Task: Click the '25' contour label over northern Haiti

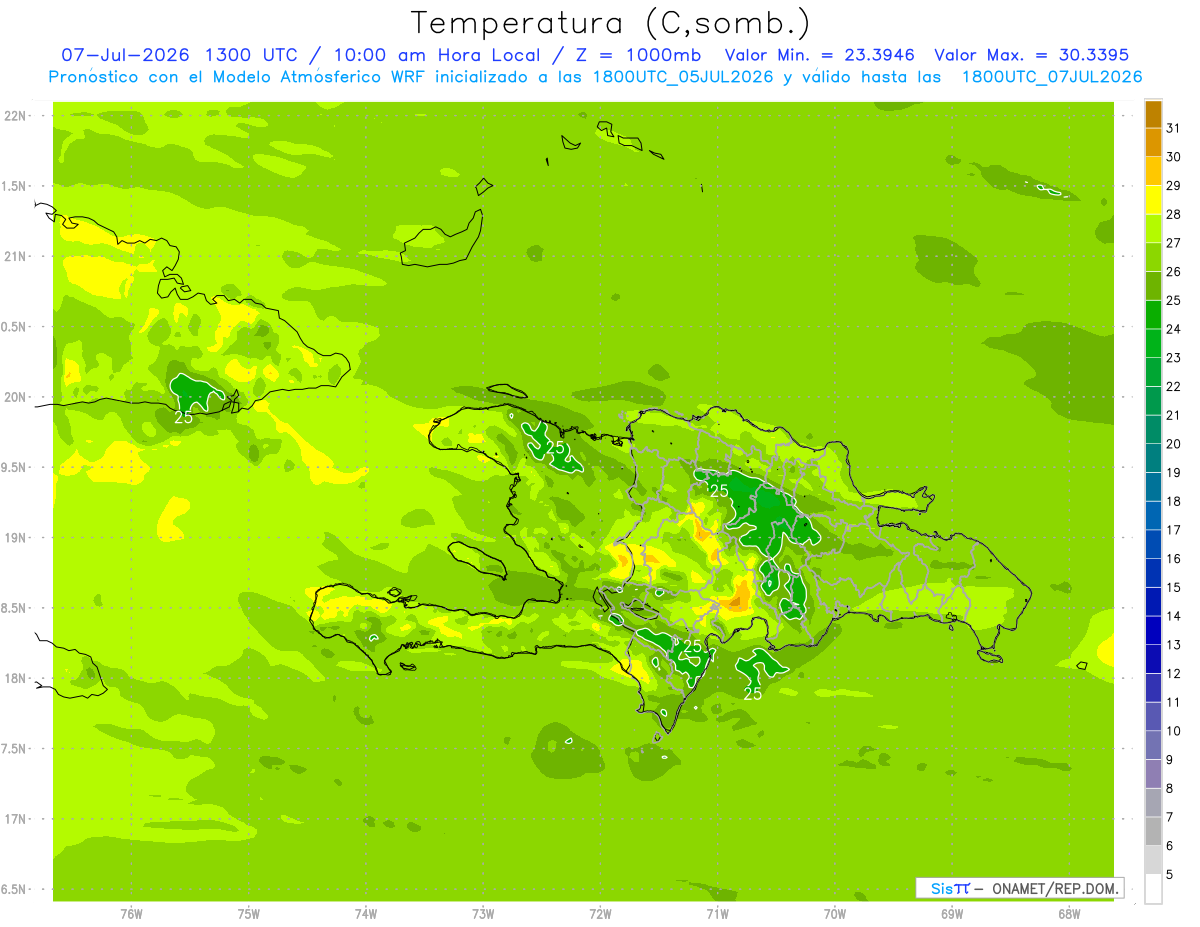Action: click(x=556, y=448)
